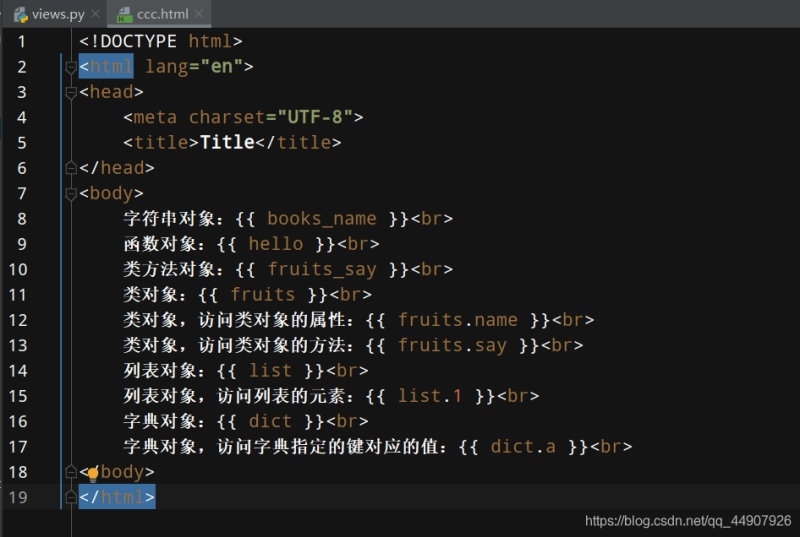Close the views.py tab
The image size is (800, 537).
(95, 14)
